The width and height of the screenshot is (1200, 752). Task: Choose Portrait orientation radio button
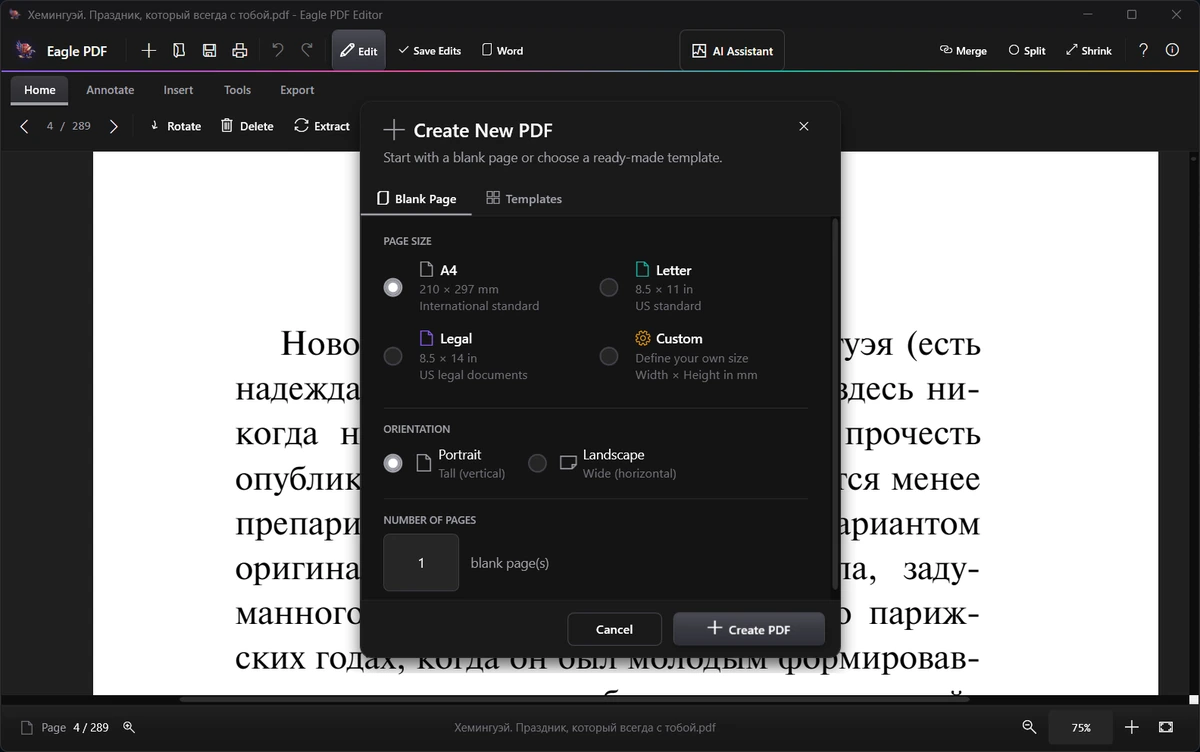click(393, 463)
